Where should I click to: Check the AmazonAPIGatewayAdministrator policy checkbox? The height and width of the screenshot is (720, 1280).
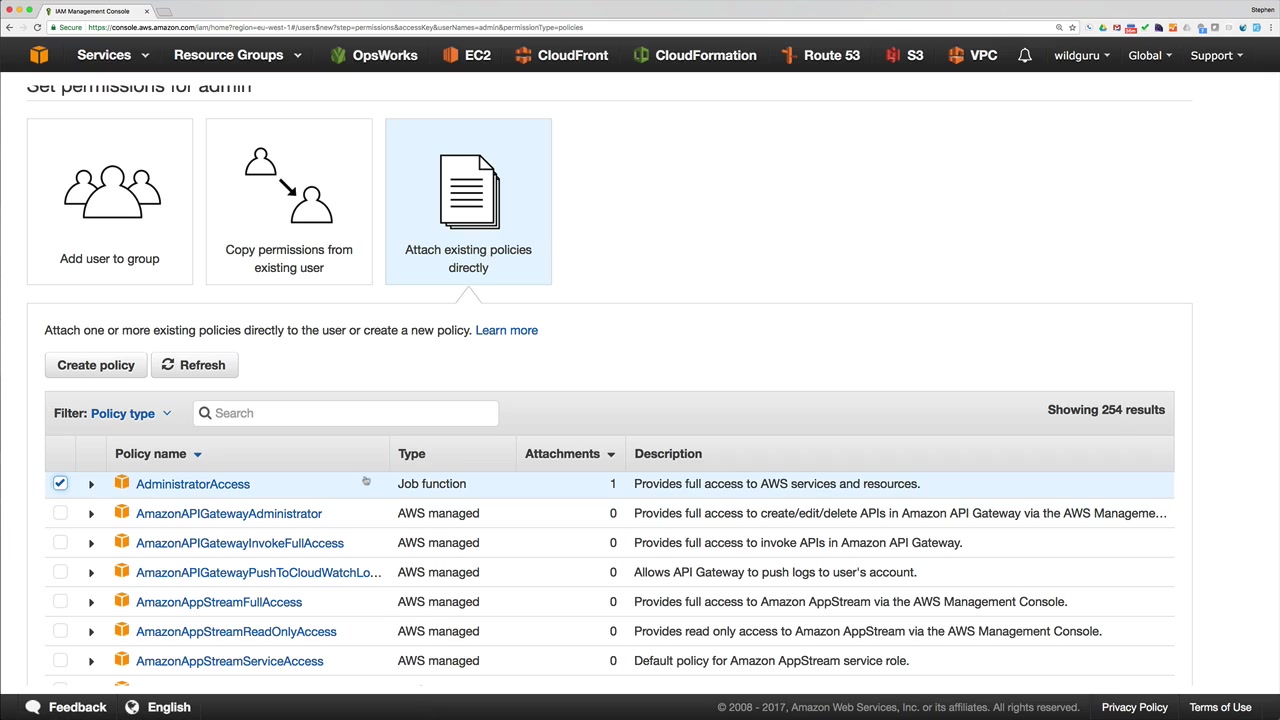60,513
